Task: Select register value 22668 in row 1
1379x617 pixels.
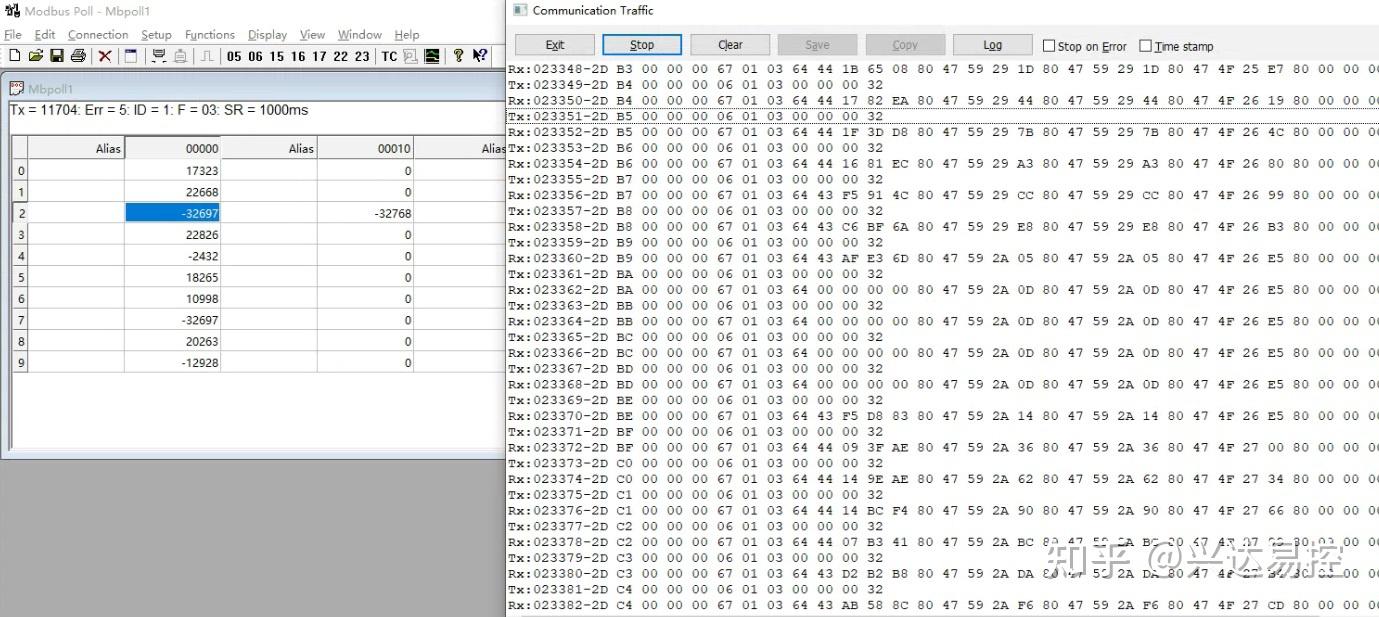Action: pos(172,192)
